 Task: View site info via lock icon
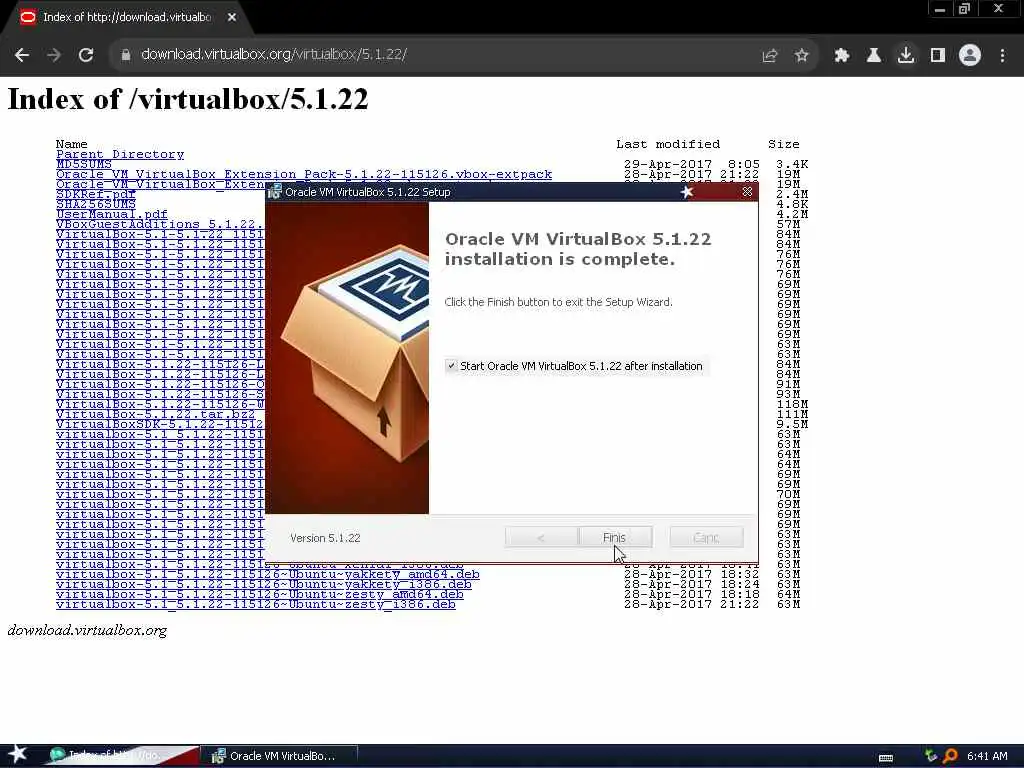125,55
